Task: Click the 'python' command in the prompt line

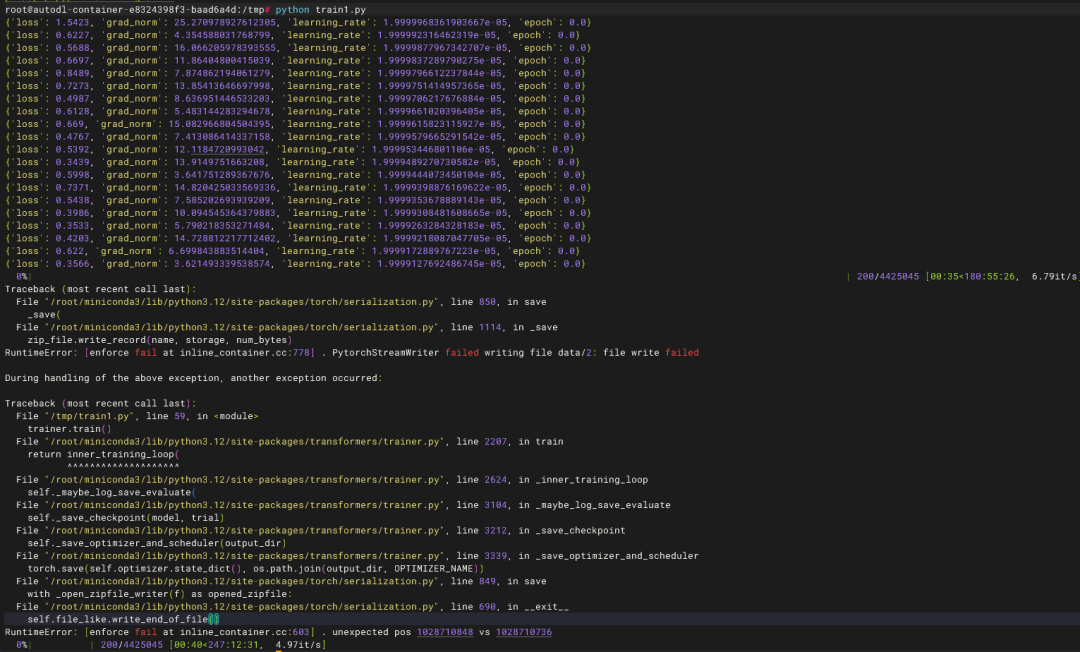Action: pos(292,10)
